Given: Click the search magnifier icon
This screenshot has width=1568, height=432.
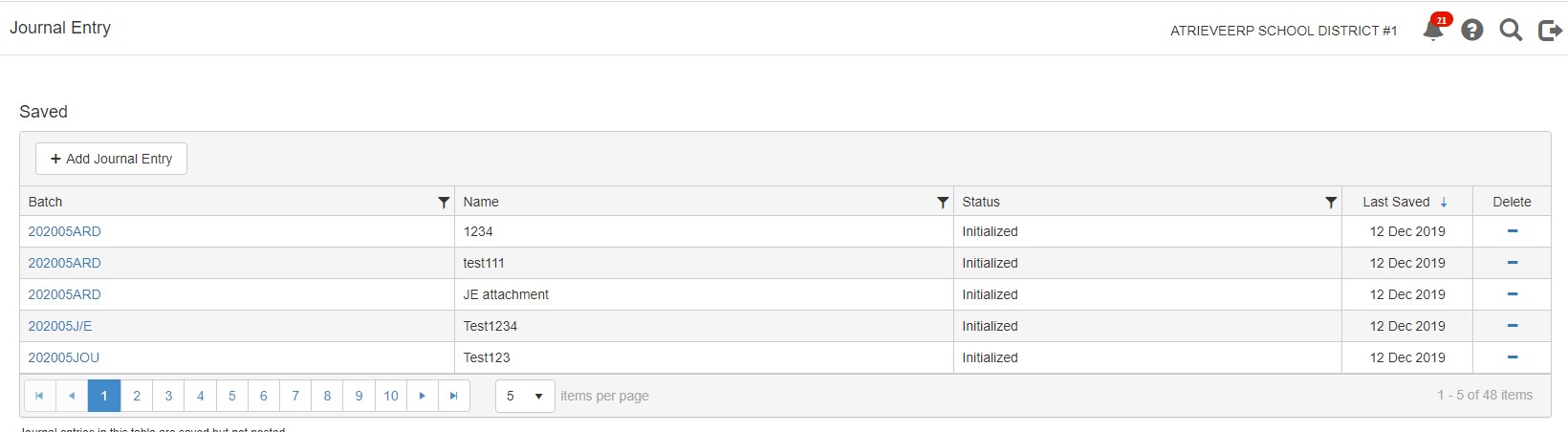Looking at the screenshot, I should tap(1511, 31).
